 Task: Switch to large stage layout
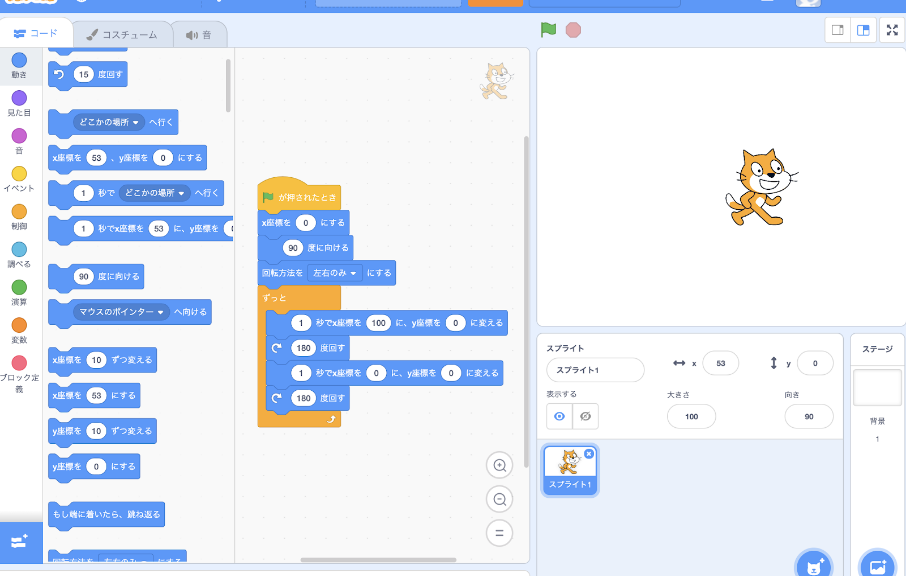pos(863,30)
